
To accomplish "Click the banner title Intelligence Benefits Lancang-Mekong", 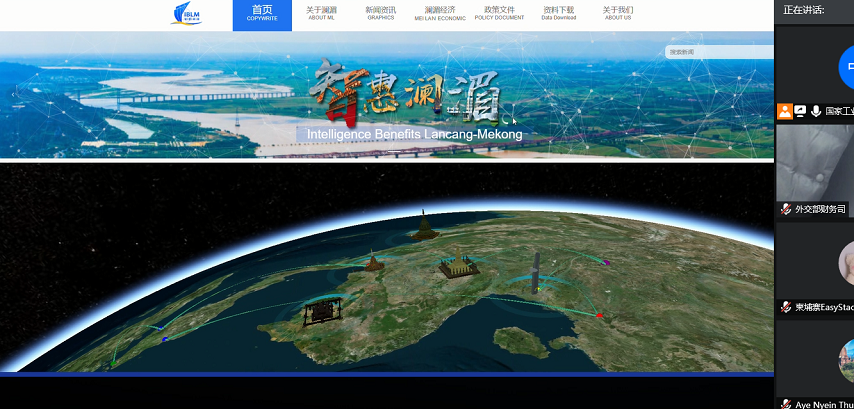I will tap(414, 134).
